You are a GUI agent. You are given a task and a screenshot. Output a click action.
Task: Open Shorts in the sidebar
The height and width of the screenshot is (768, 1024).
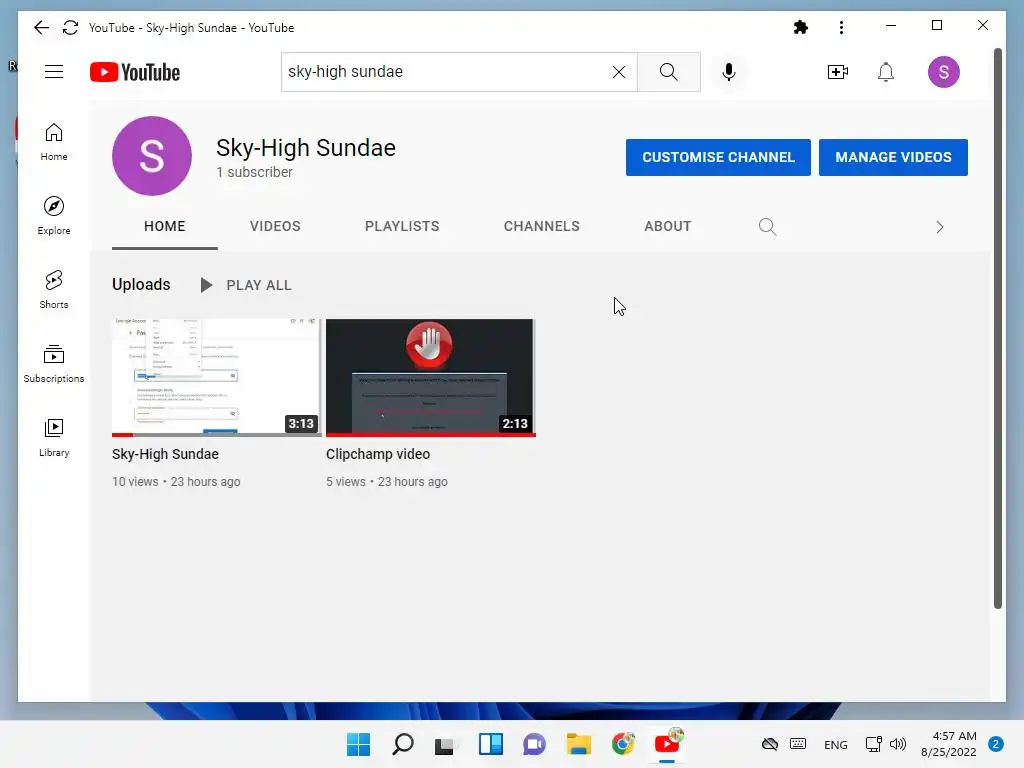54,289
